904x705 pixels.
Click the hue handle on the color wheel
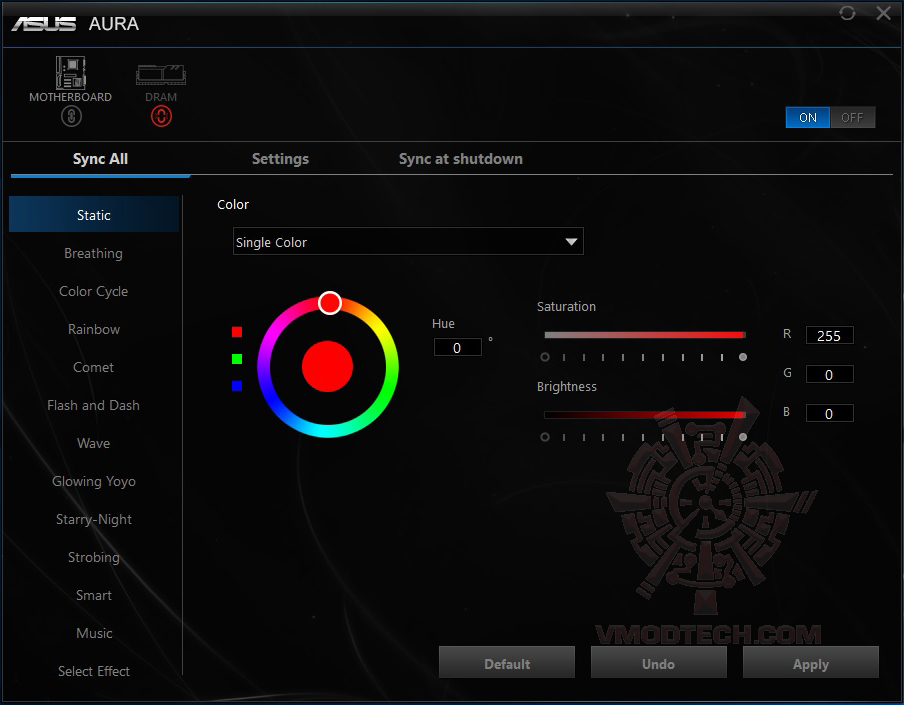click(x=330, y=303)
